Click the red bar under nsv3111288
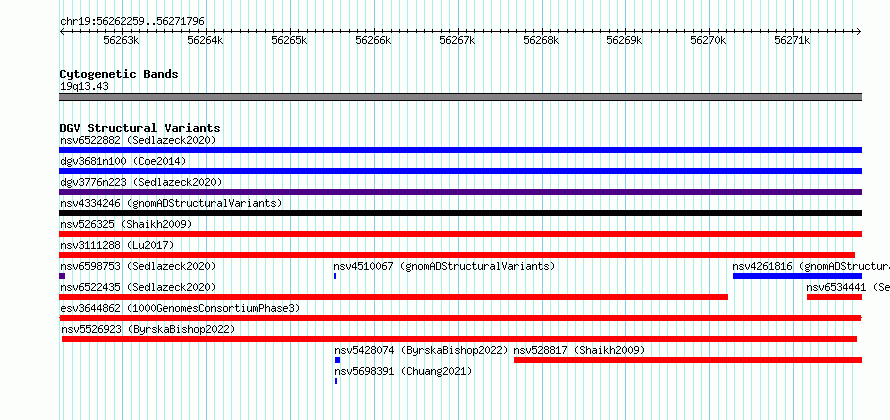The image size is (890, 420). pos(457,255)
